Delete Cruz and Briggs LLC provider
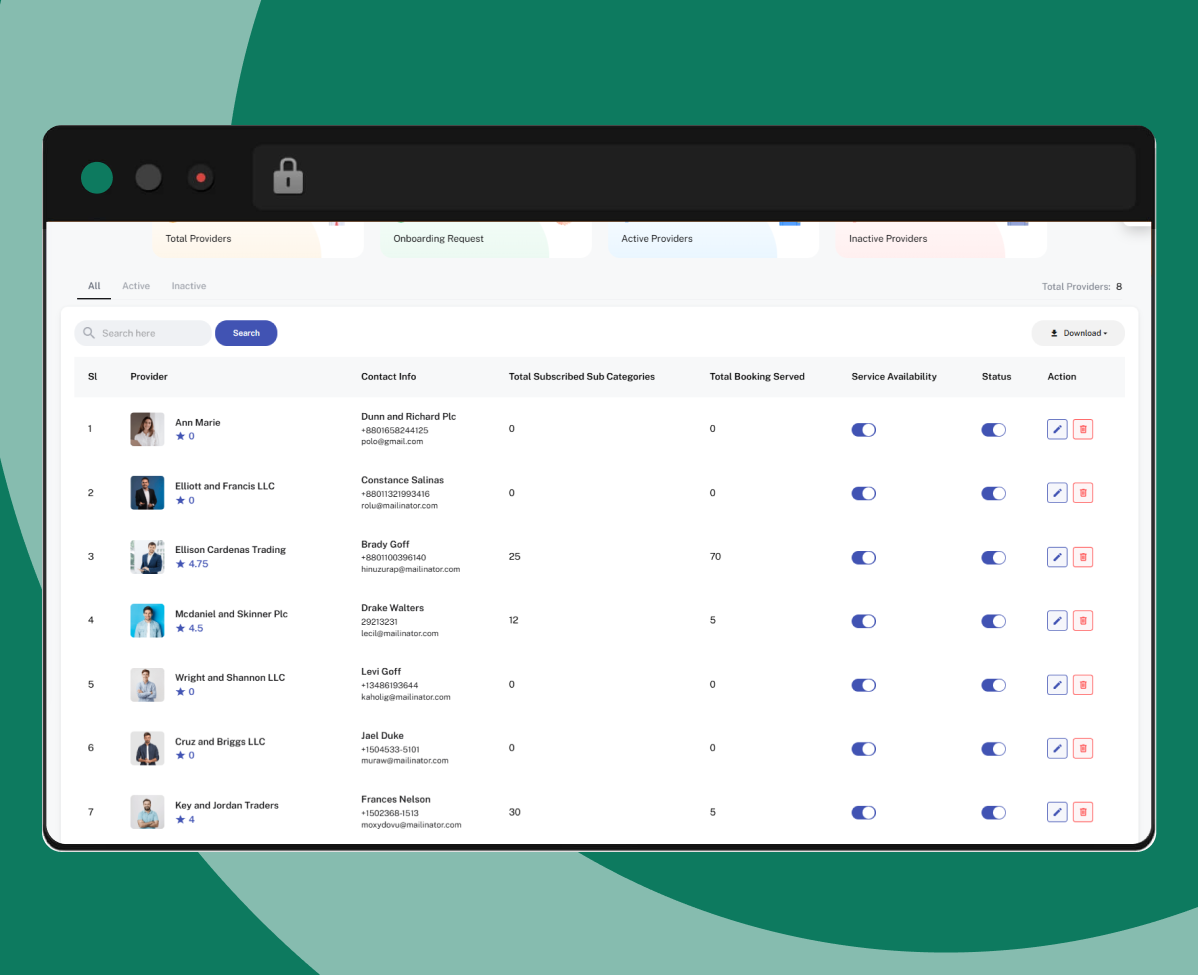Screen dimensions: 1198x975 (x=1082, y=748)
